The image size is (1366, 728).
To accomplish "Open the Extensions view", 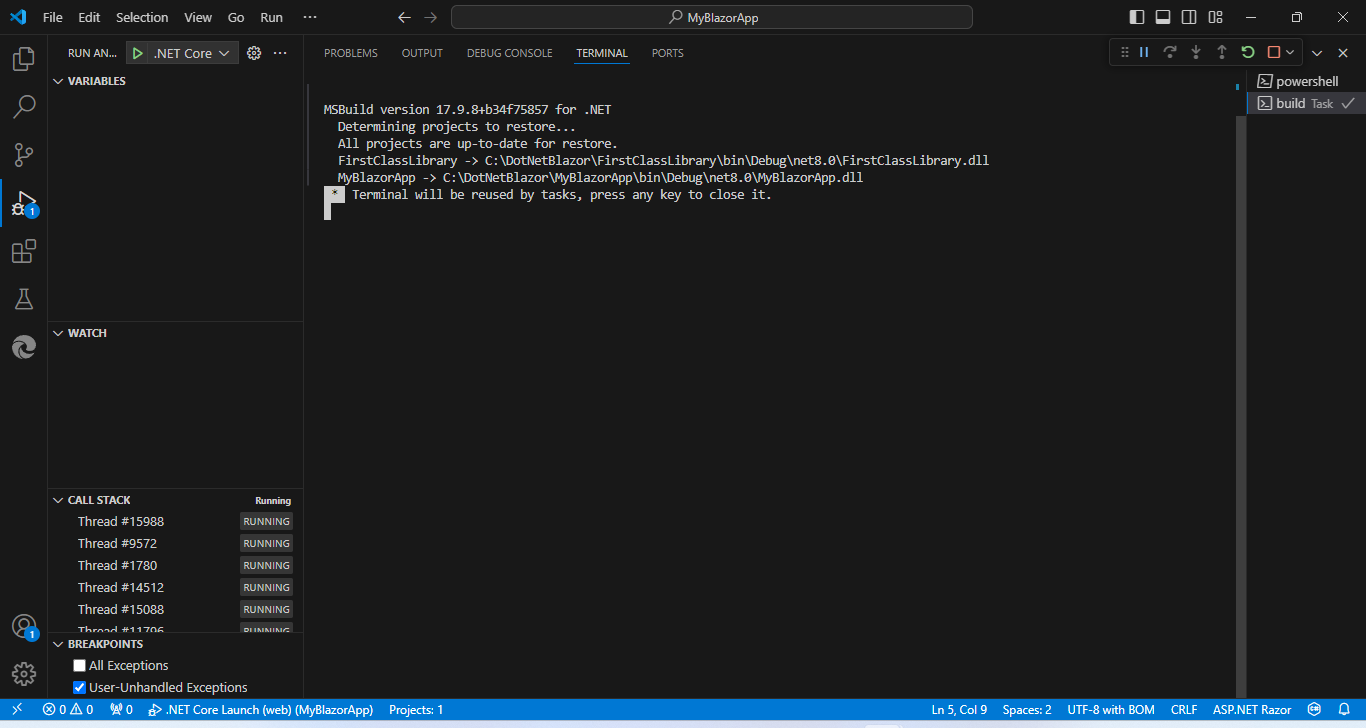I will pyautogui.click(x=24, y=251).
